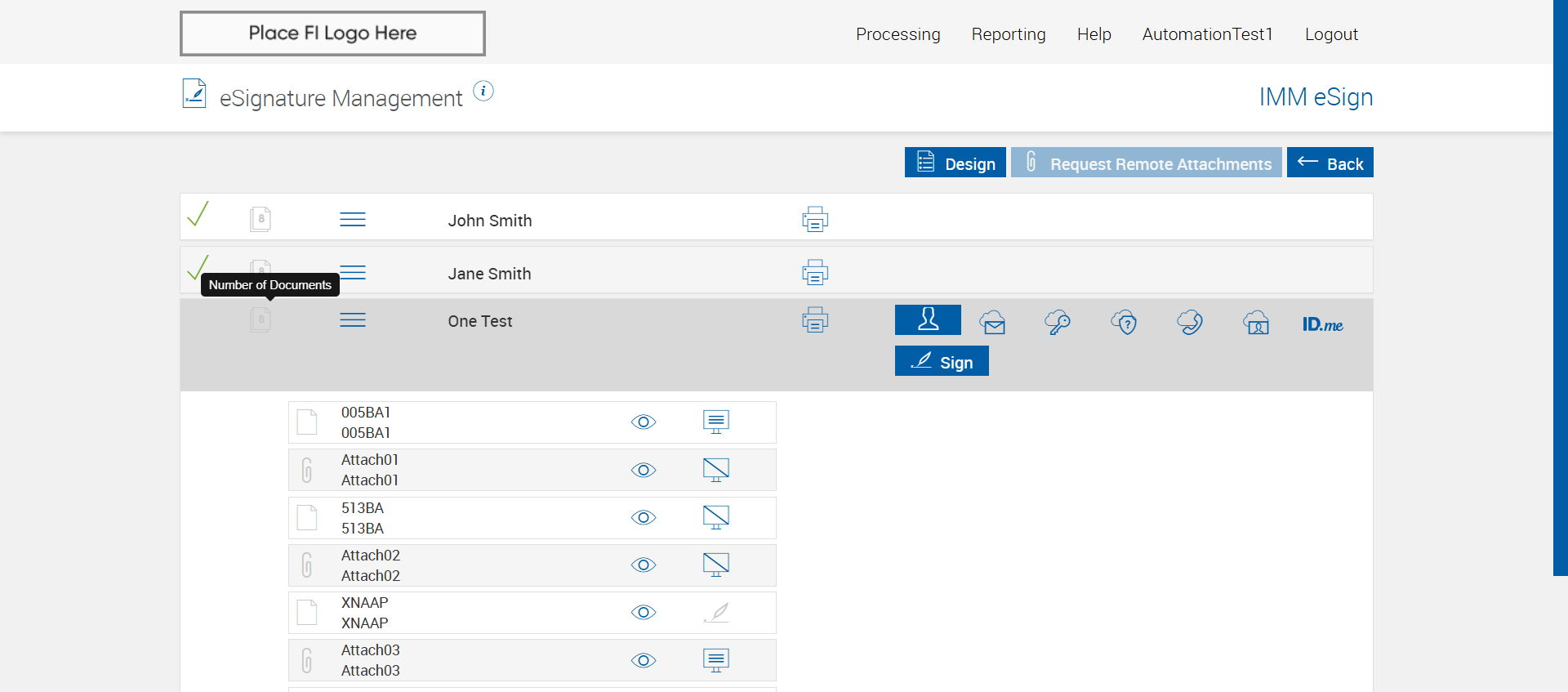Toggle screen display for Attach03
1568x692 pixels.
(x=716, y=660)
